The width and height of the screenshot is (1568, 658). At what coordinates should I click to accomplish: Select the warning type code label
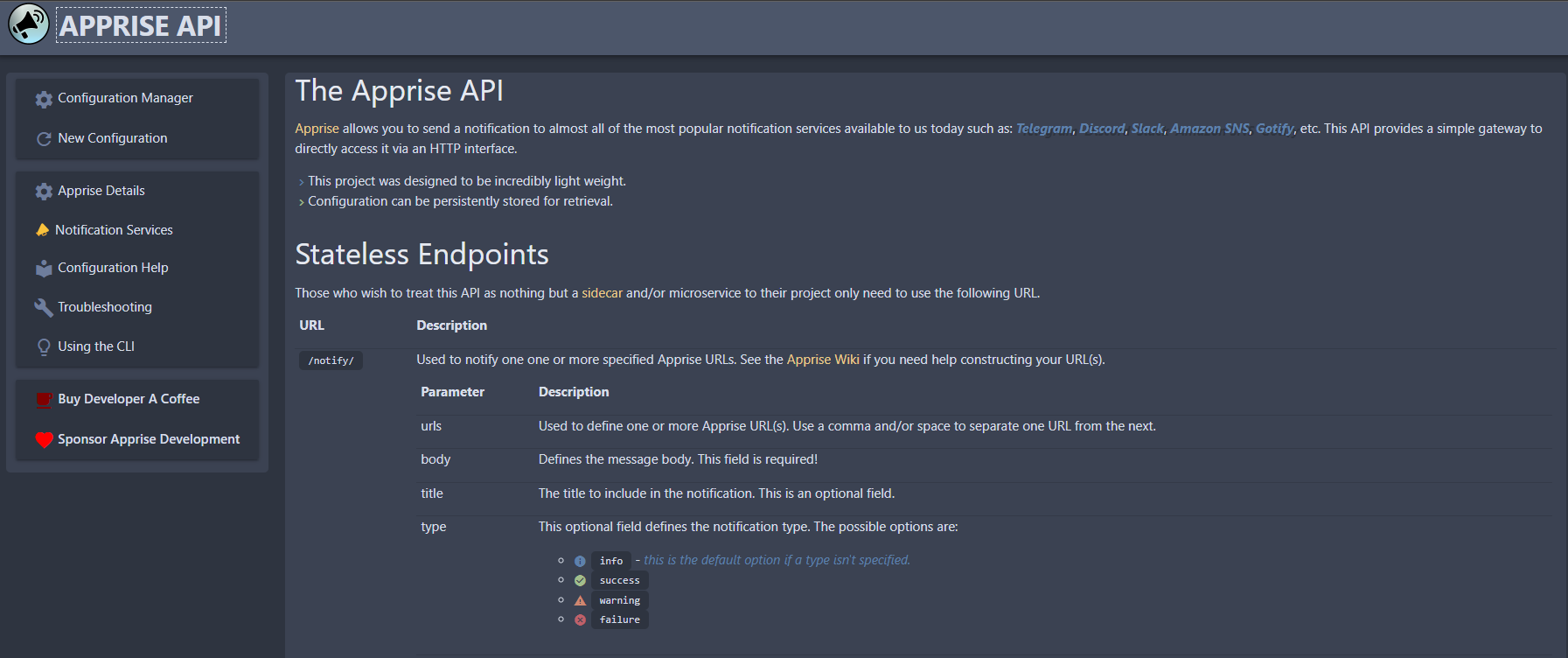click(x=620, y=600)
